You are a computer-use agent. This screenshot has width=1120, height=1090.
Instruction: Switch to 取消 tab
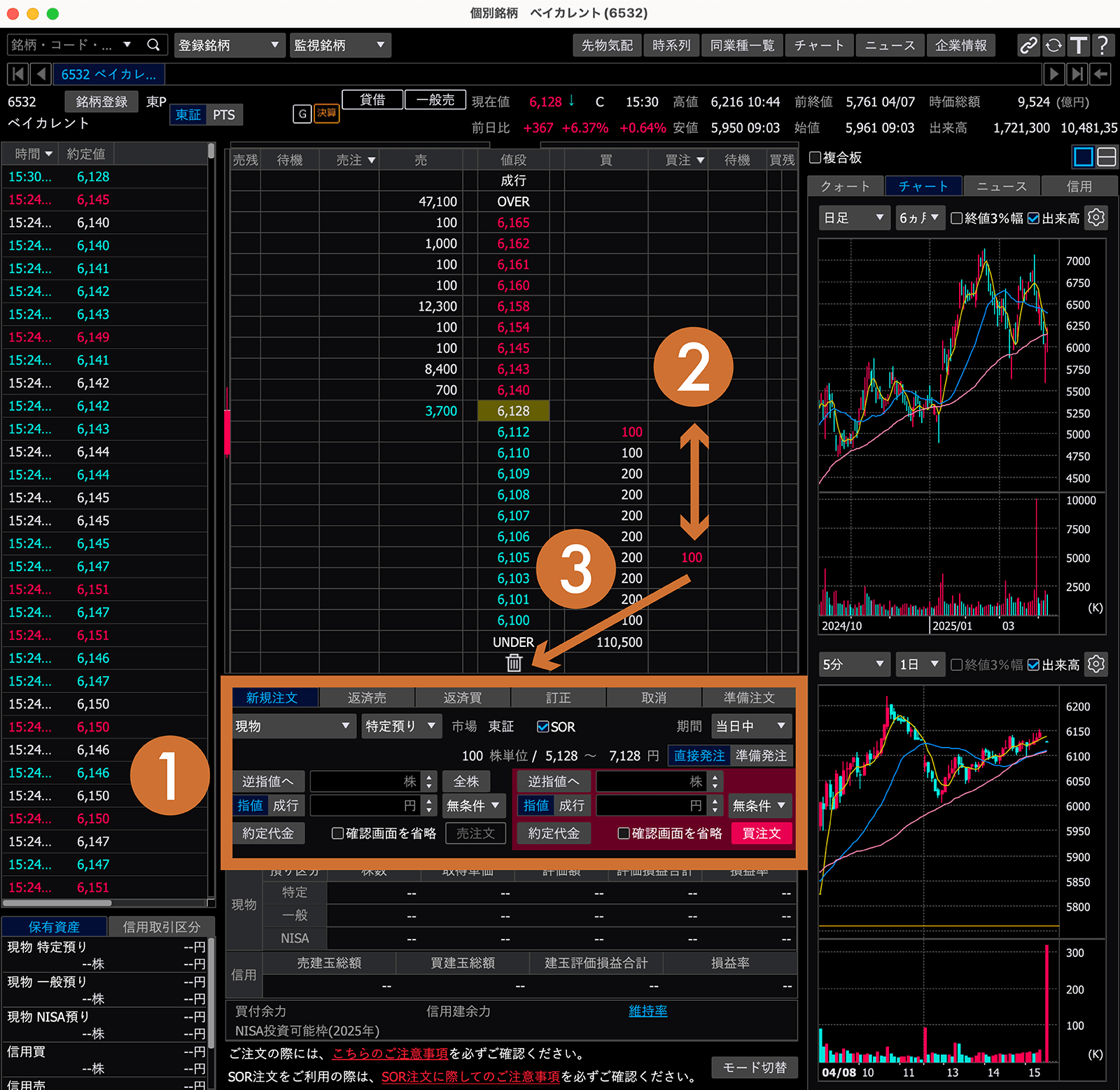pyautogui.click(x=654, y=698)
